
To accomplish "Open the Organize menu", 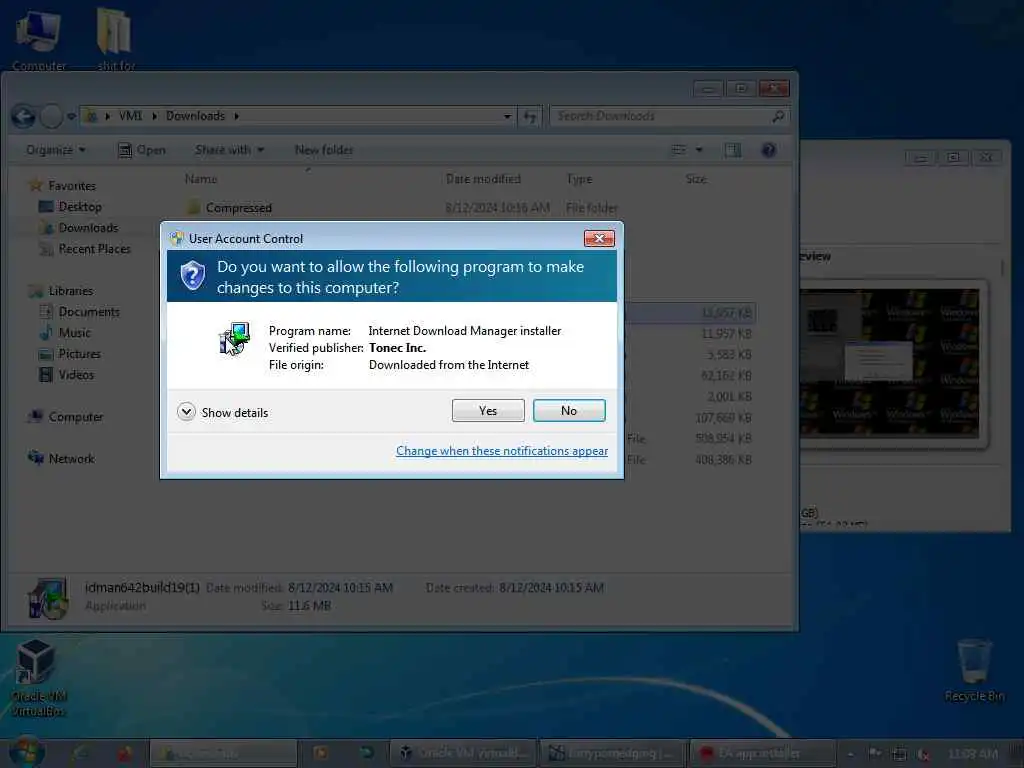I will [56, 150].
